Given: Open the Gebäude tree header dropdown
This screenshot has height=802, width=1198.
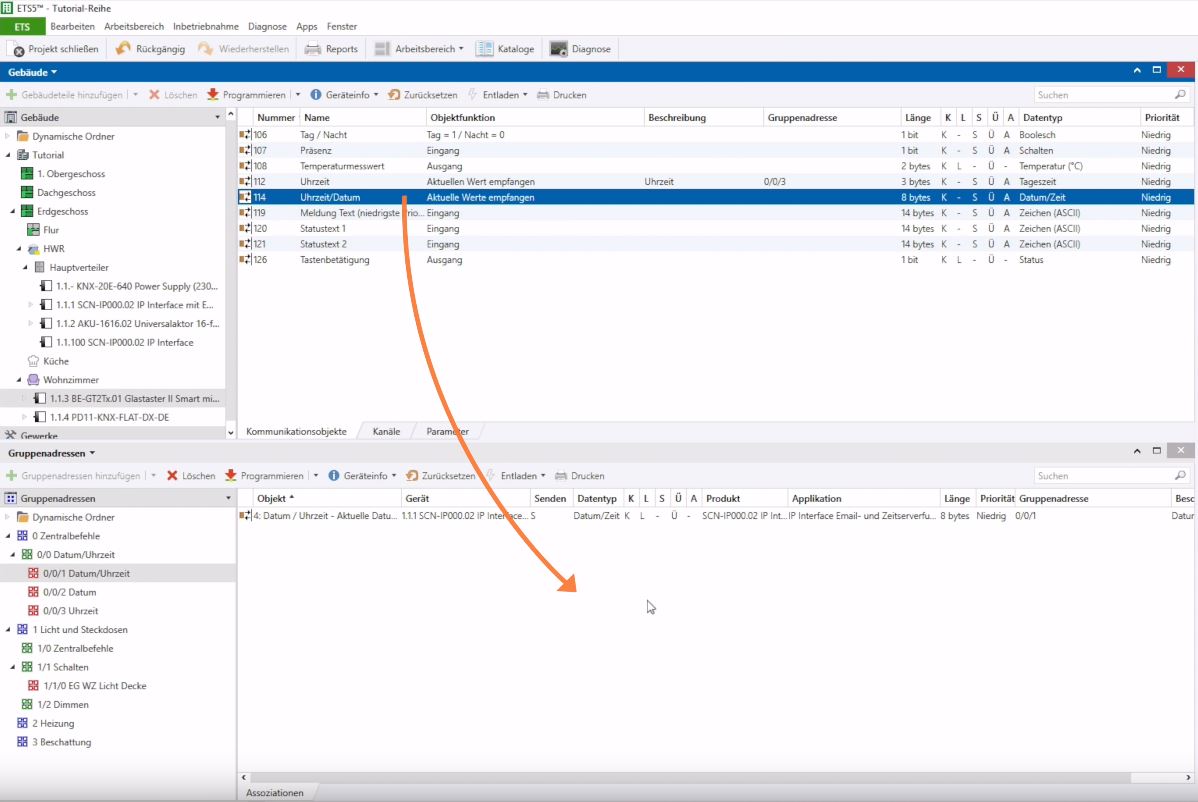Looking at the screenshot, I should coord(218,118).
